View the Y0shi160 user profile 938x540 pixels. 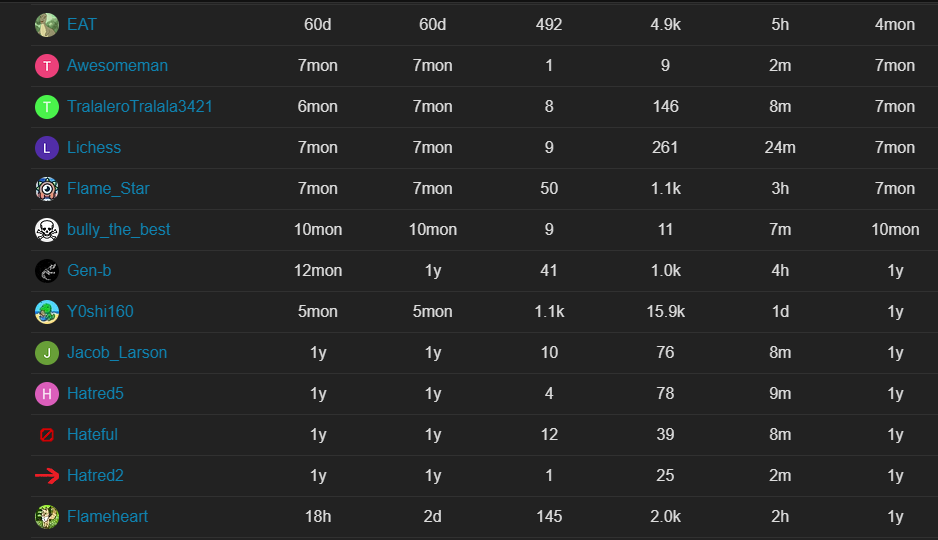pyautogui.click(x=100, y=311)
